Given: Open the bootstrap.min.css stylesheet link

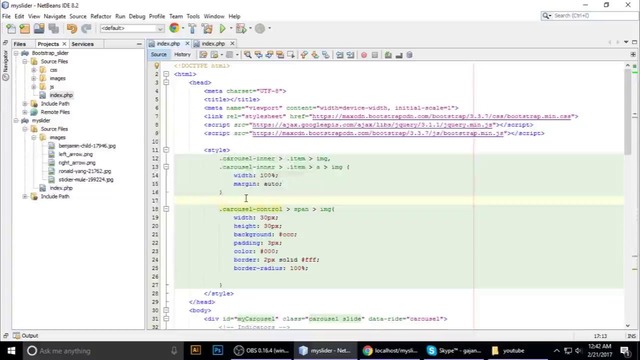Looking at the screenshot, I should pos(442,116).
